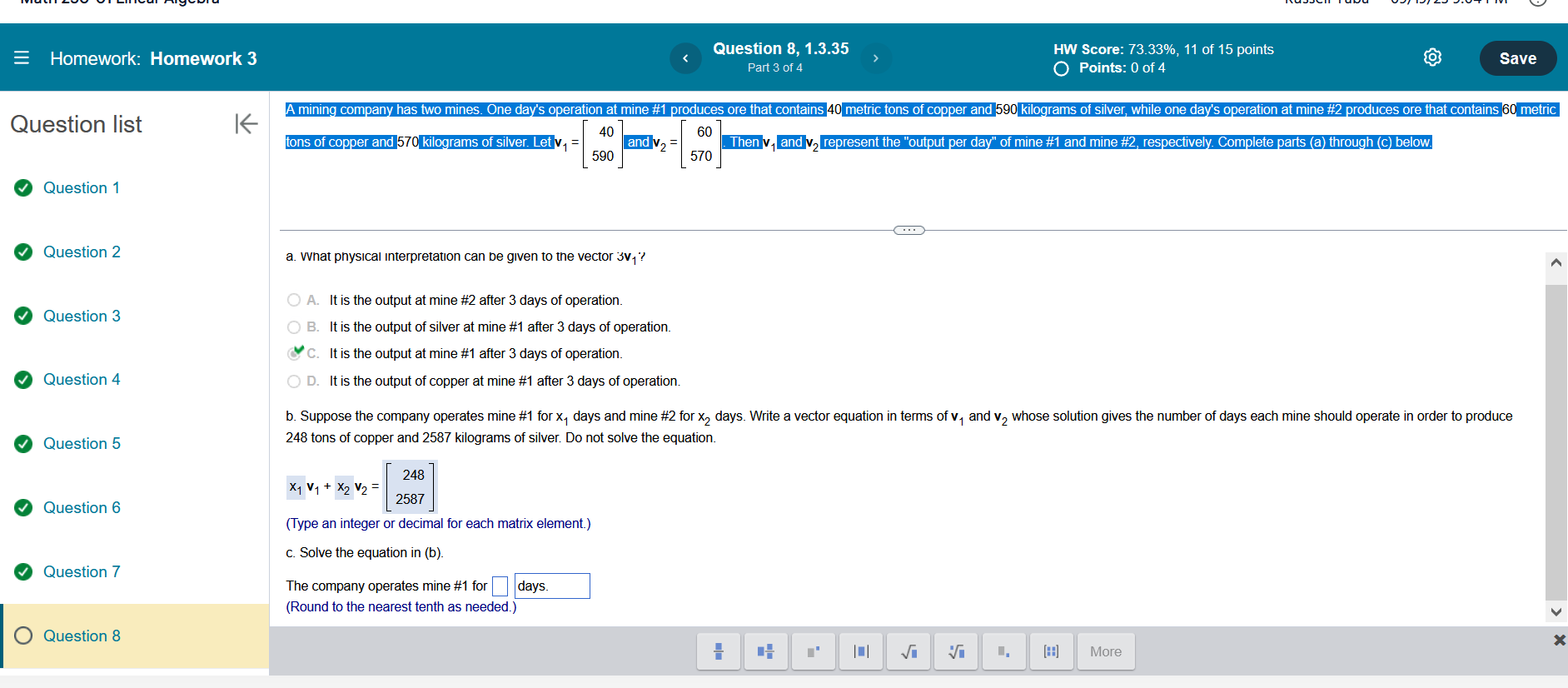Go to the previous question arrow
Screen dimensions: 1568x688
pos(685,57)
